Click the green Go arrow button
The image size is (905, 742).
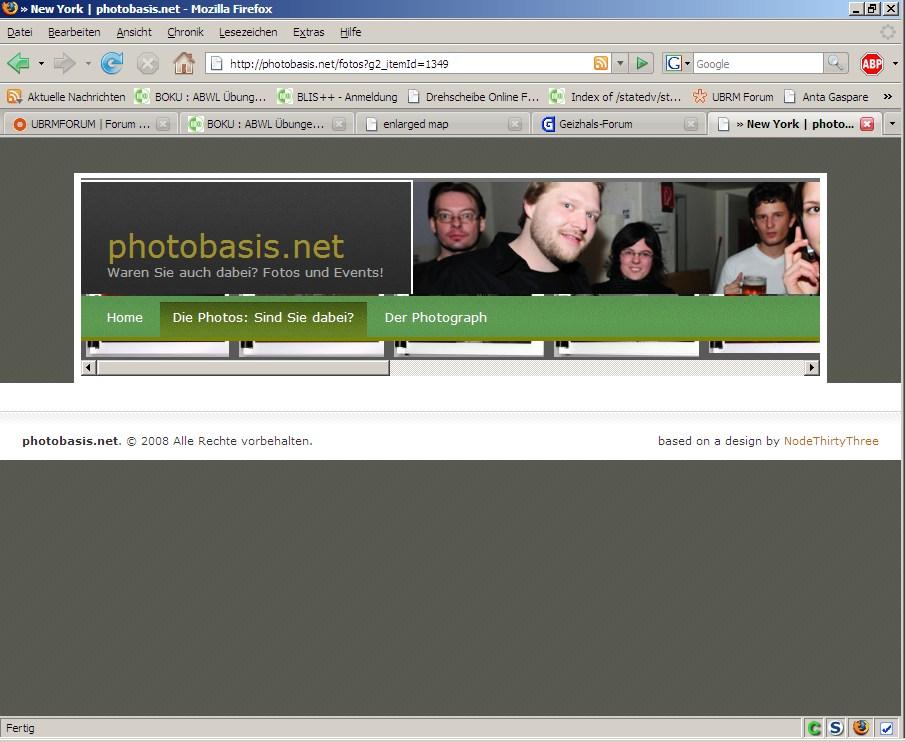pos(642,63)
